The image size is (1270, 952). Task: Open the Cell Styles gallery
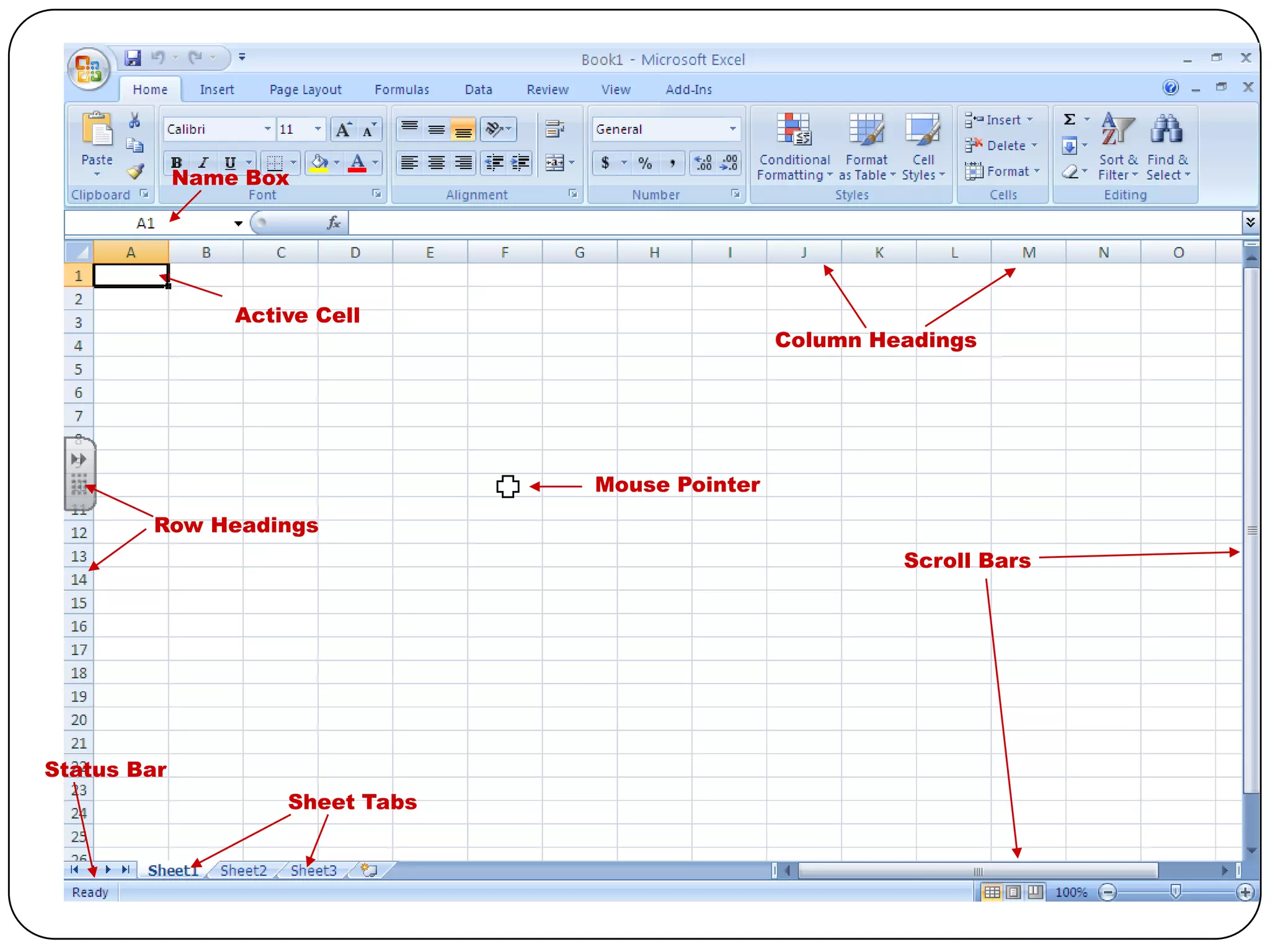923,147
